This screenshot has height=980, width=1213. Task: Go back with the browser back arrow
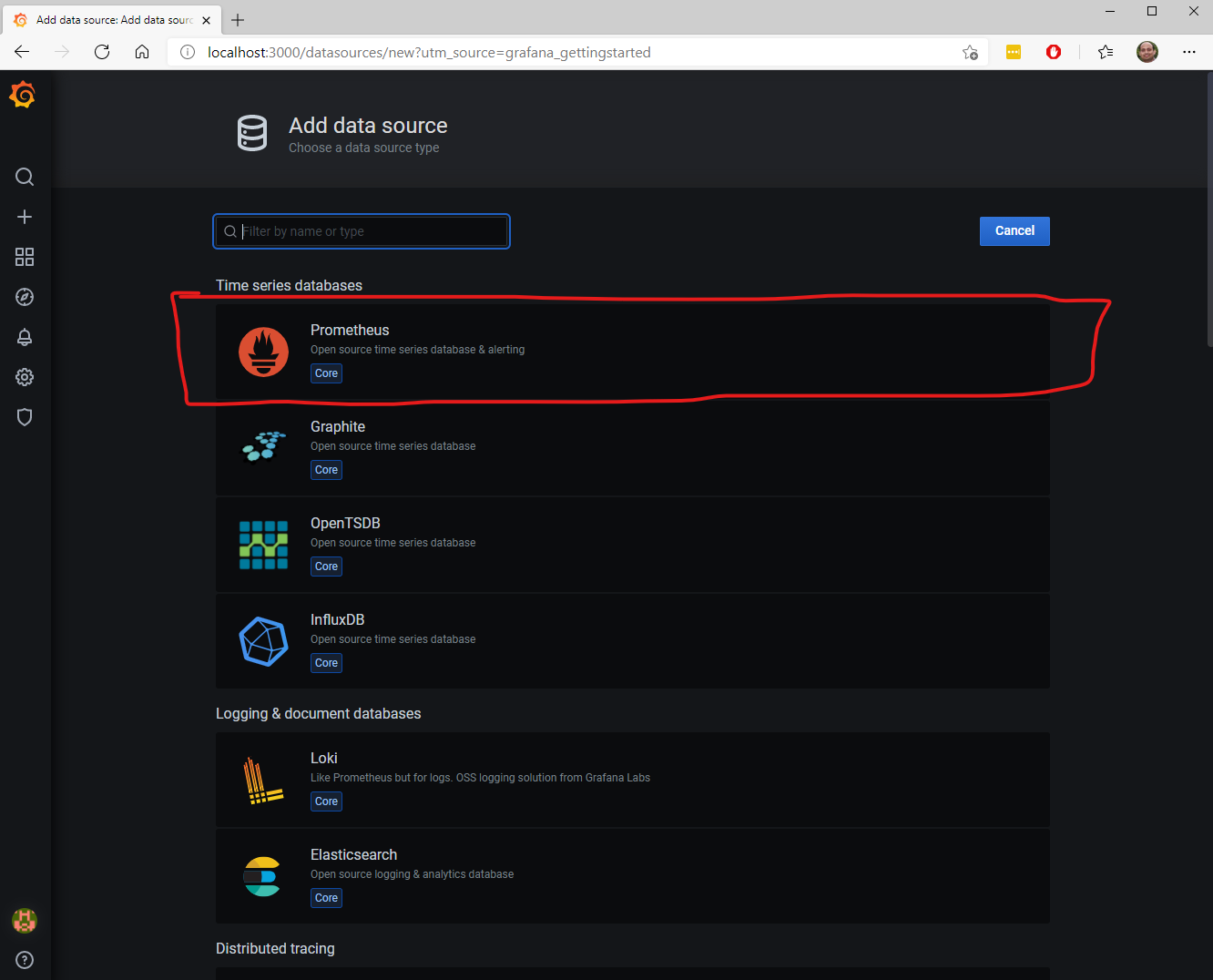coord(22,52)
